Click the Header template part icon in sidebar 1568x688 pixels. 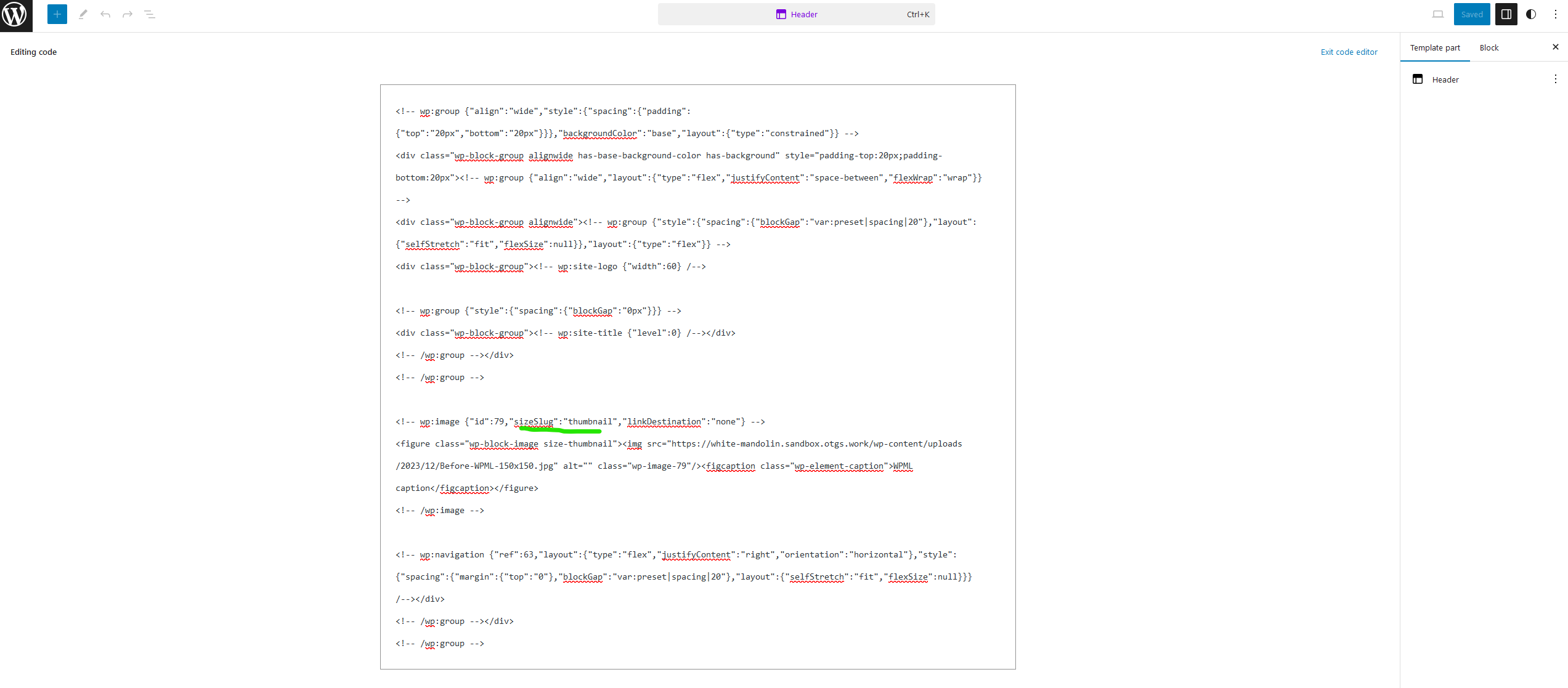click(x=1417, y=79)
